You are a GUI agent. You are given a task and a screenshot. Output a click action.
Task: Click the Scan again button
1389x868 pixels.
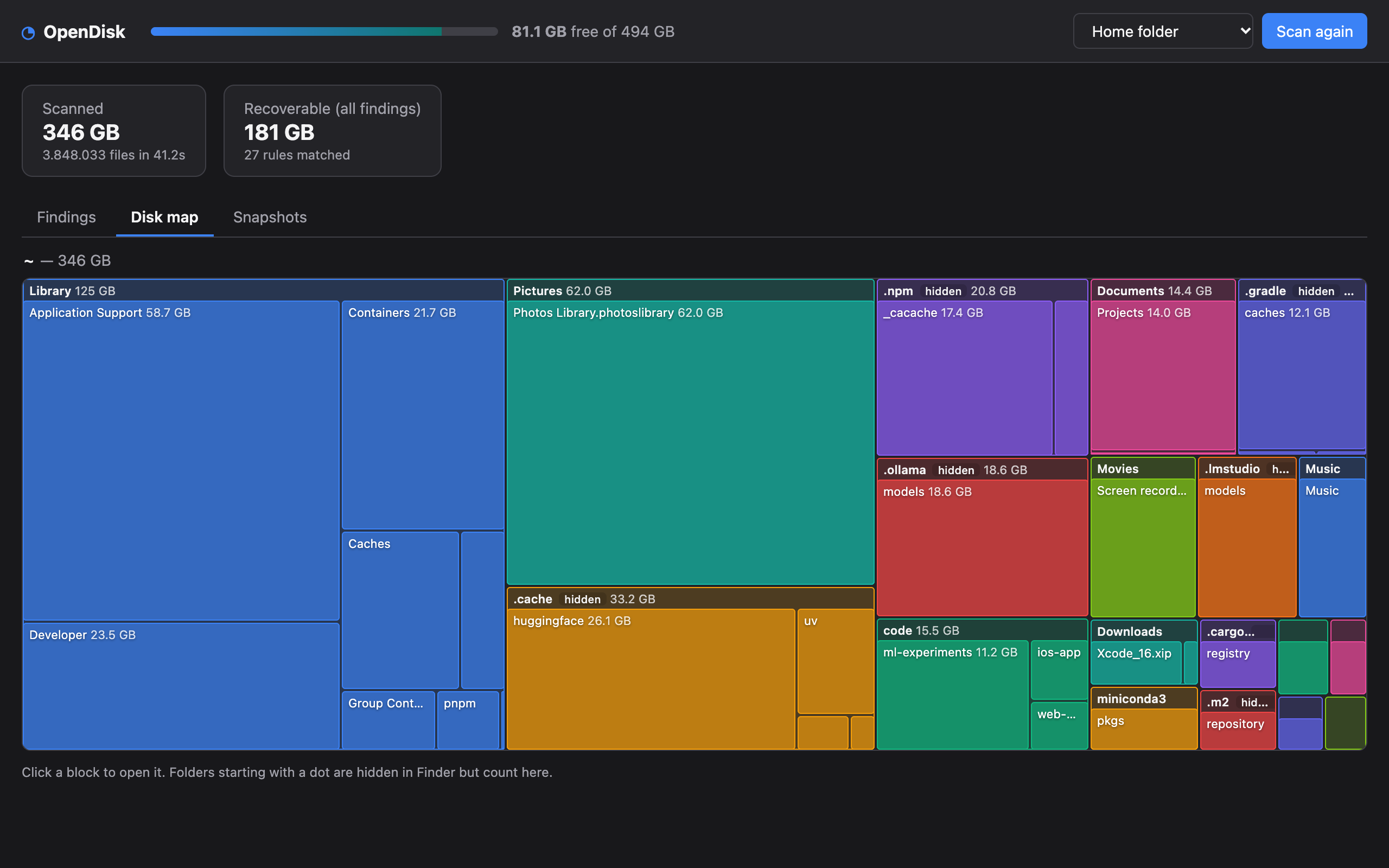pyautogui.click(x=1314, y=31)
